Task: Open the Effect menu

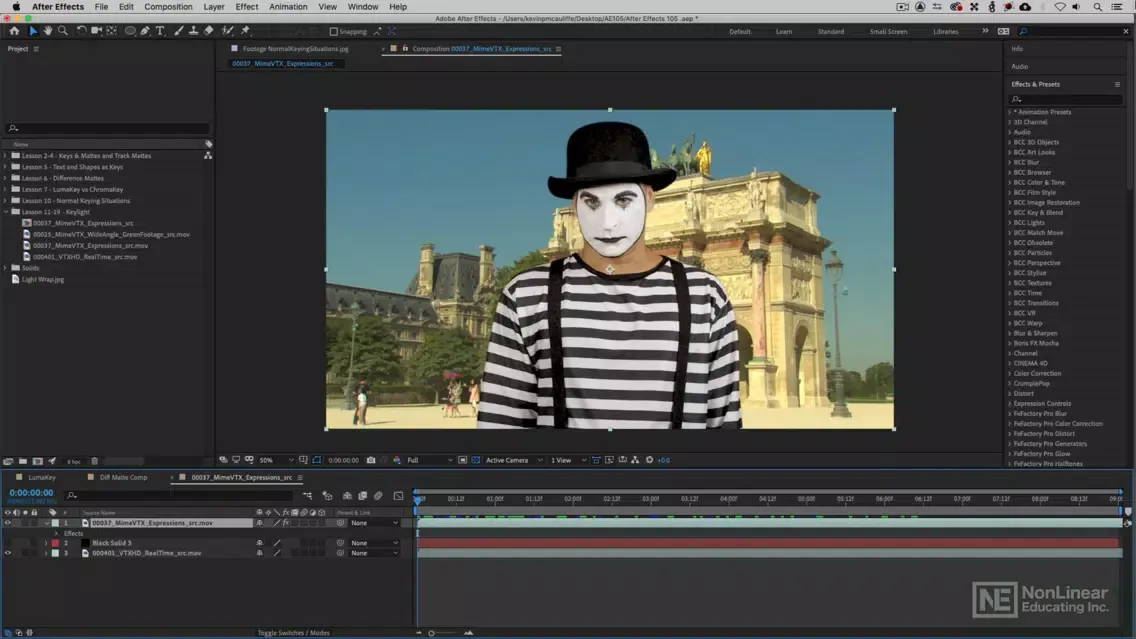Action: click(246, 7)
